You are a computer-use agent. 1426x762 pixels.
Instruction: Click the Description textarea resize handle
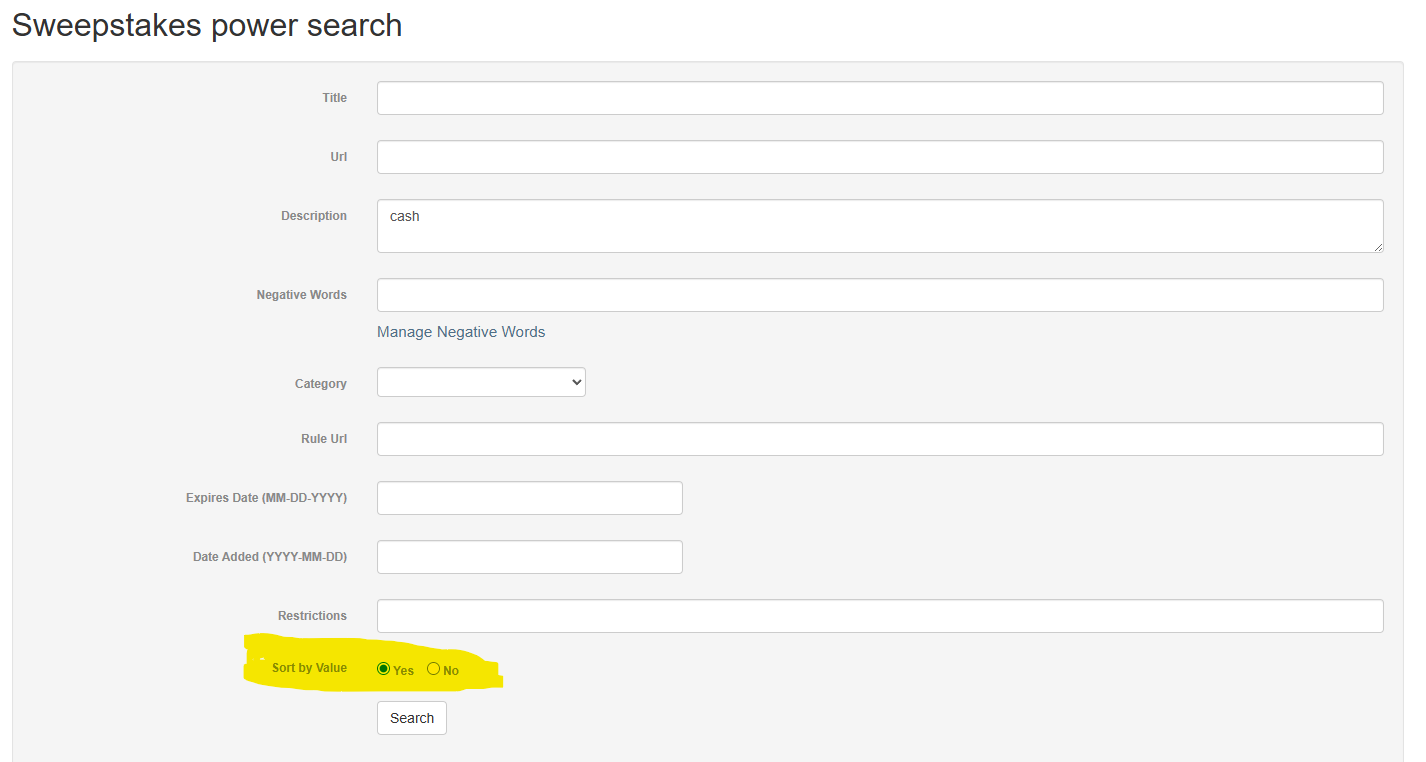(1378, 247)
